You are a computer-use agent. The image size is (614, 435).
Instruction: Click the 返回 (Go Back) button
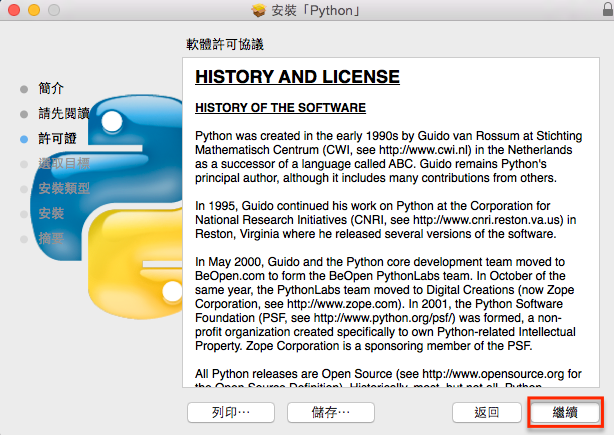(x=486, y=412)
